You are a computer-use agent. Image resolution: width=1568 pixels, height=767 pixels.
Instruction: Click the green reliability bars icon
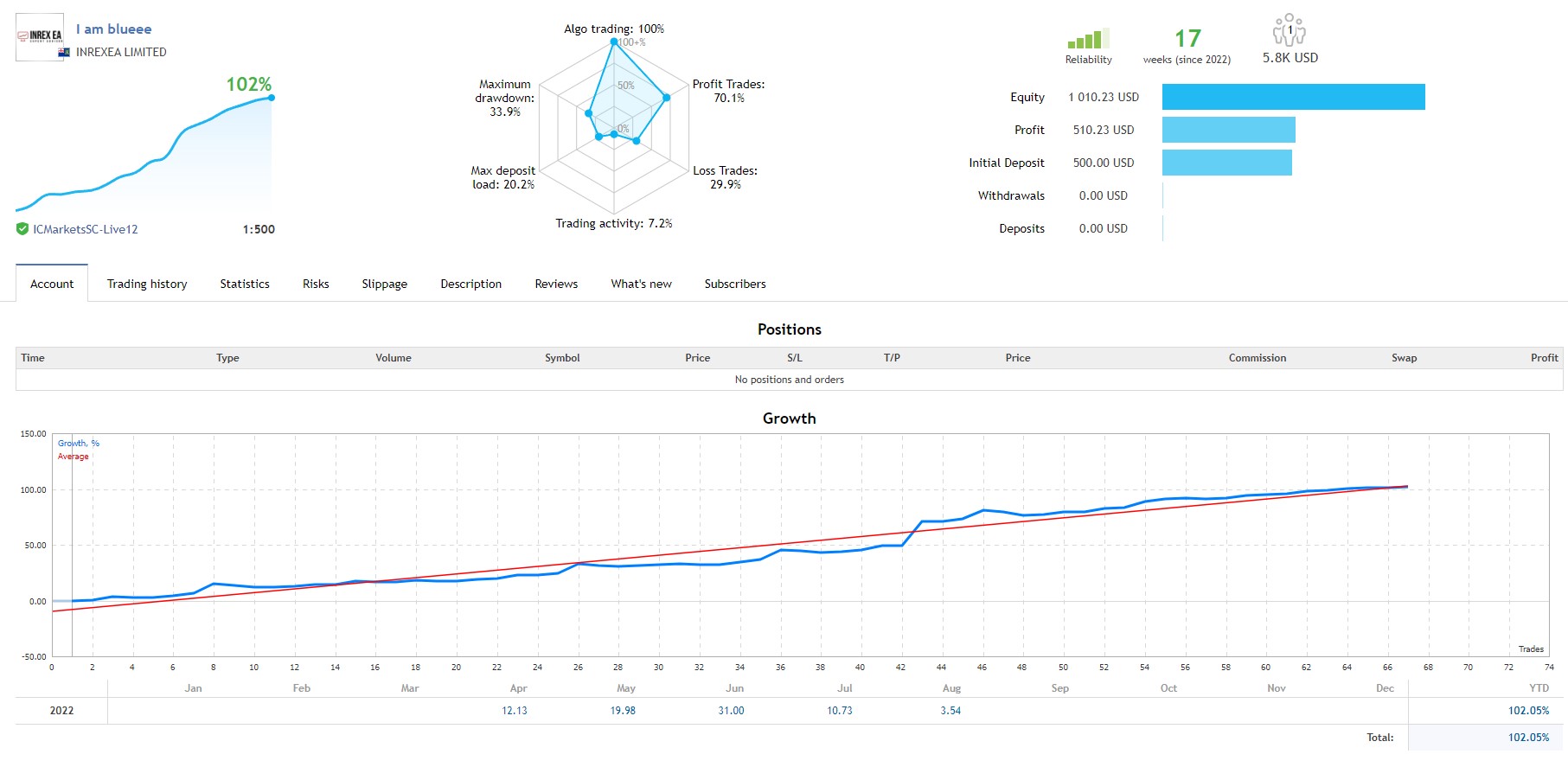click(x=1088, y=39)
